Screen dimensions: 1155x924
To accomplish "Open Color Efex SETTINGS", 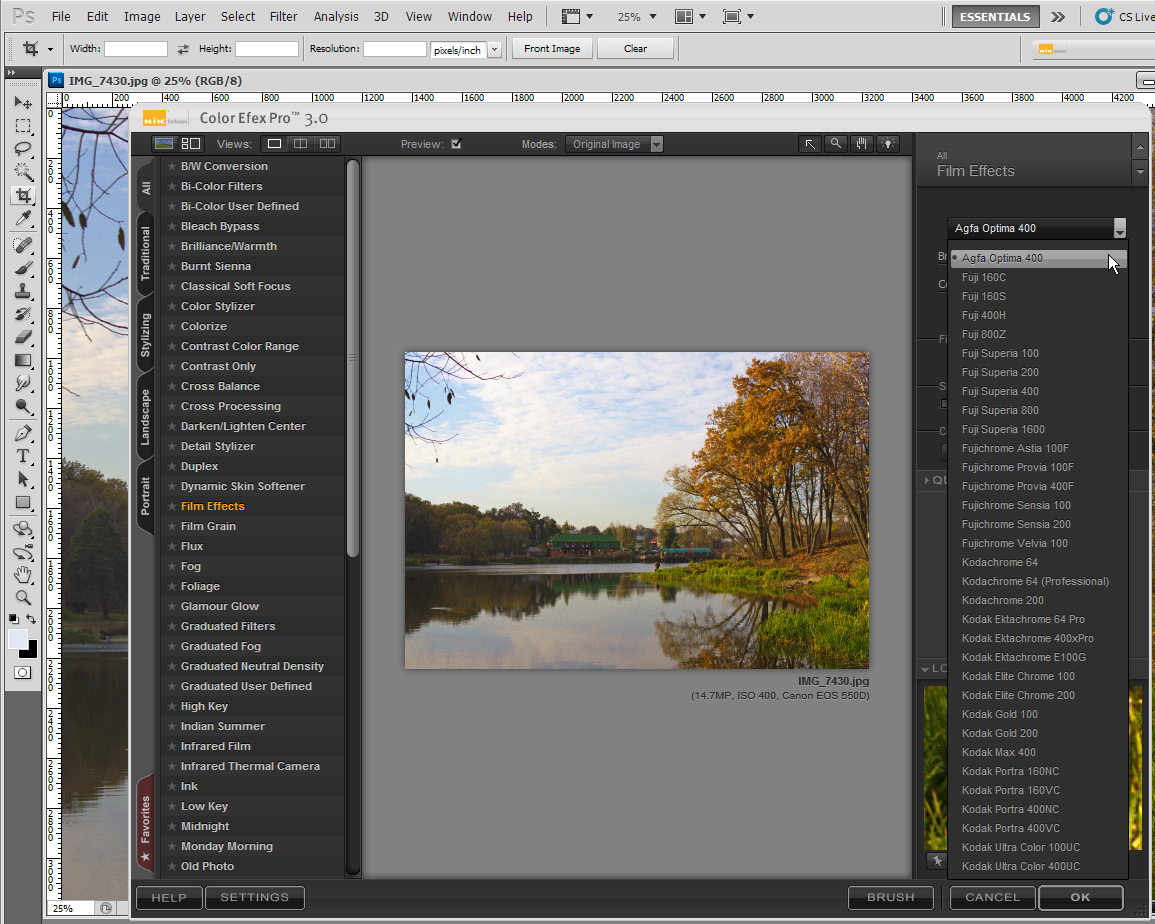I will click(x=254, y=897).
